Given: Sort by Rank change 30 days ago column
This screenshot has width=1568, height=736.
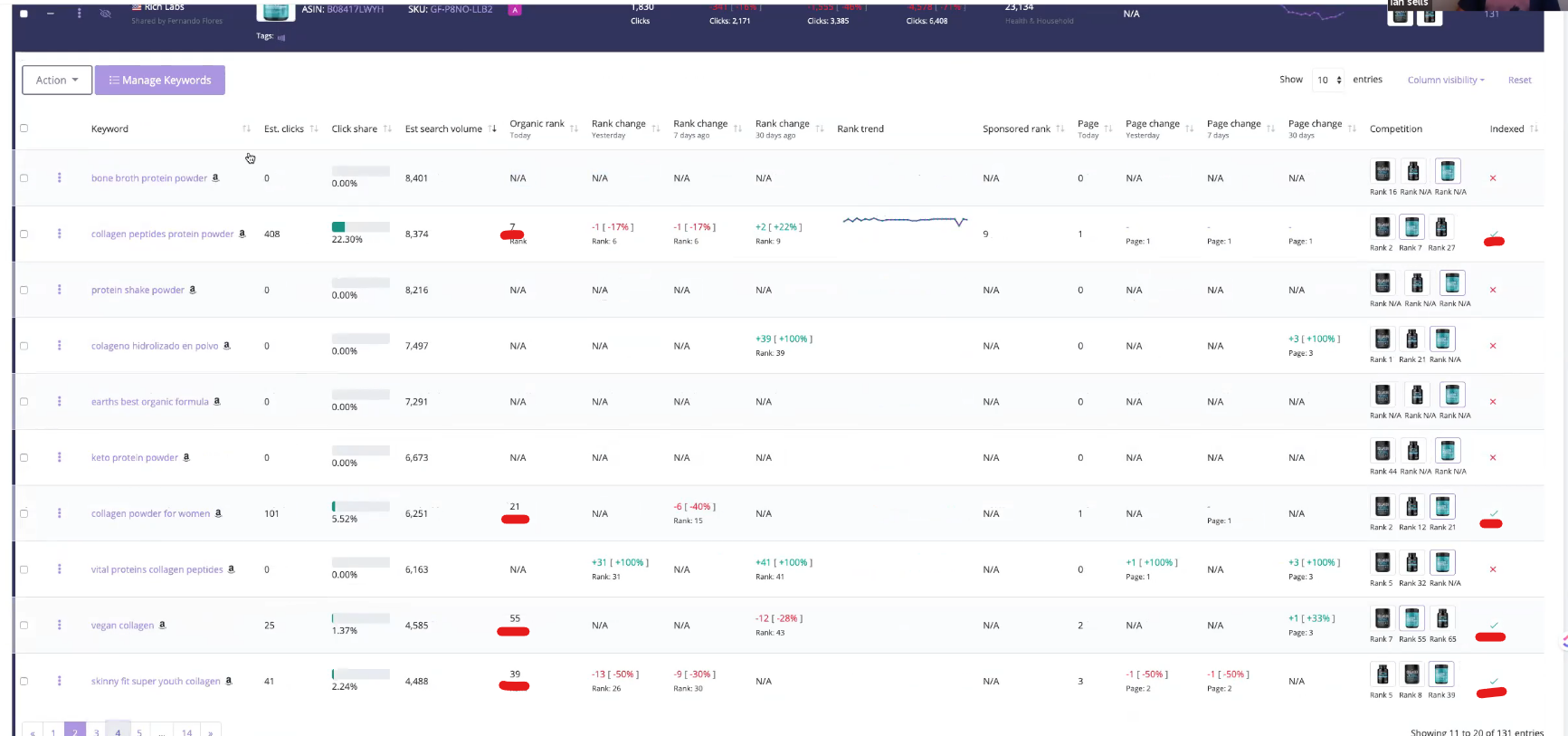Looking at the screenshot, I should tap(819, 129).
